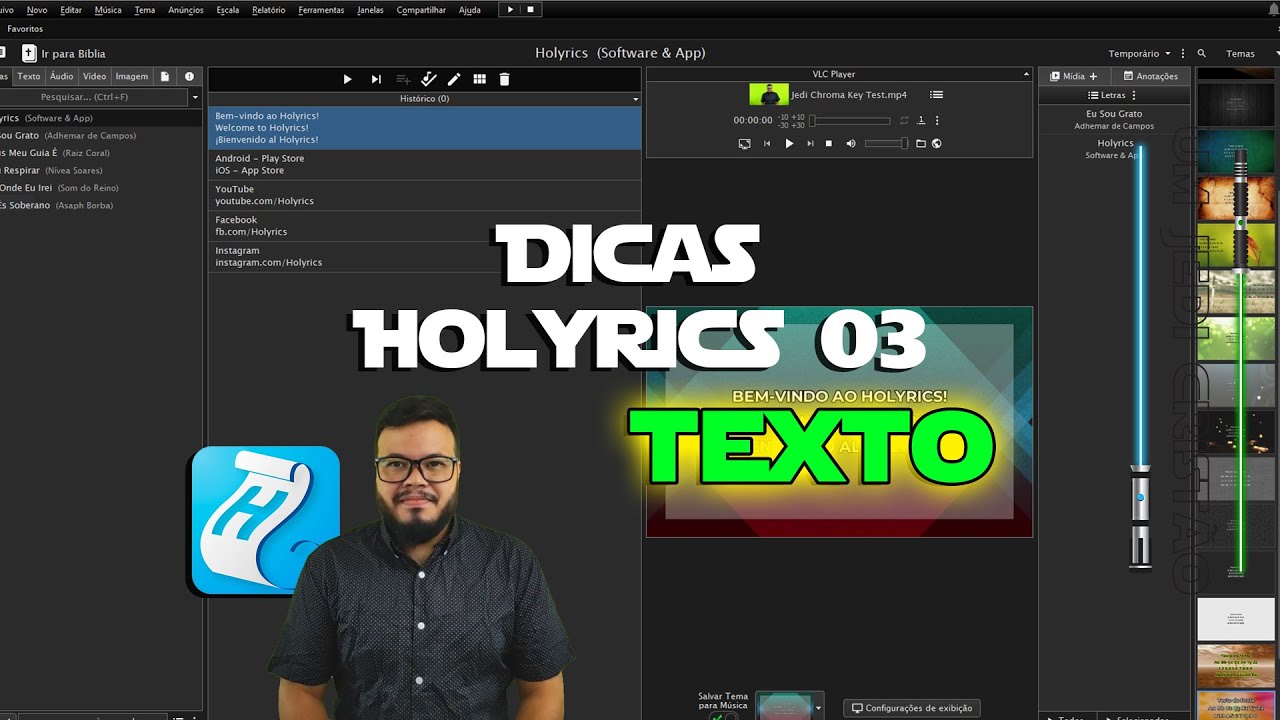Click the VLC seek progress bar

[x=850, y=120]
